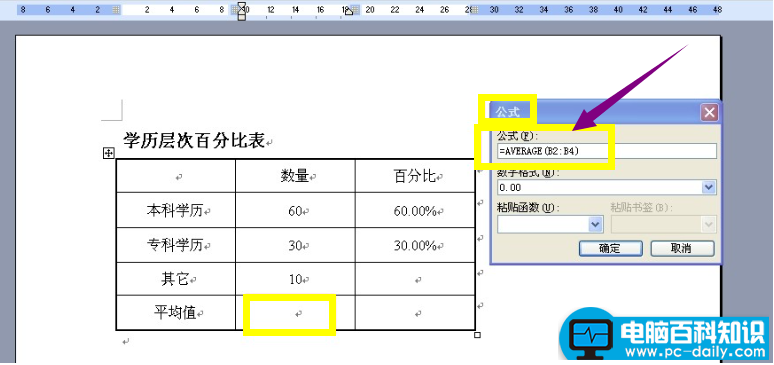Click the 本科学历 cell
Viewport: 774px width, 365px height.
point(176,210)
